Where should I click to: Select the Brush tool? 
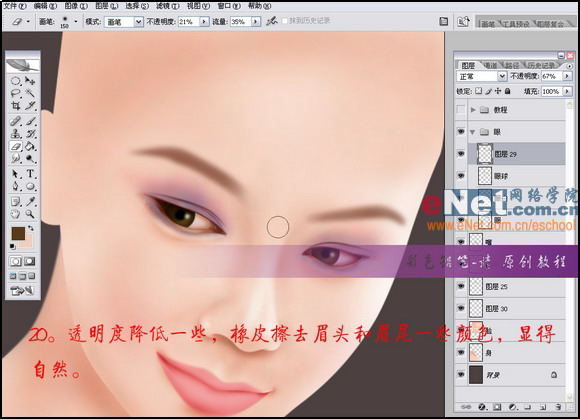click(30, 121)
